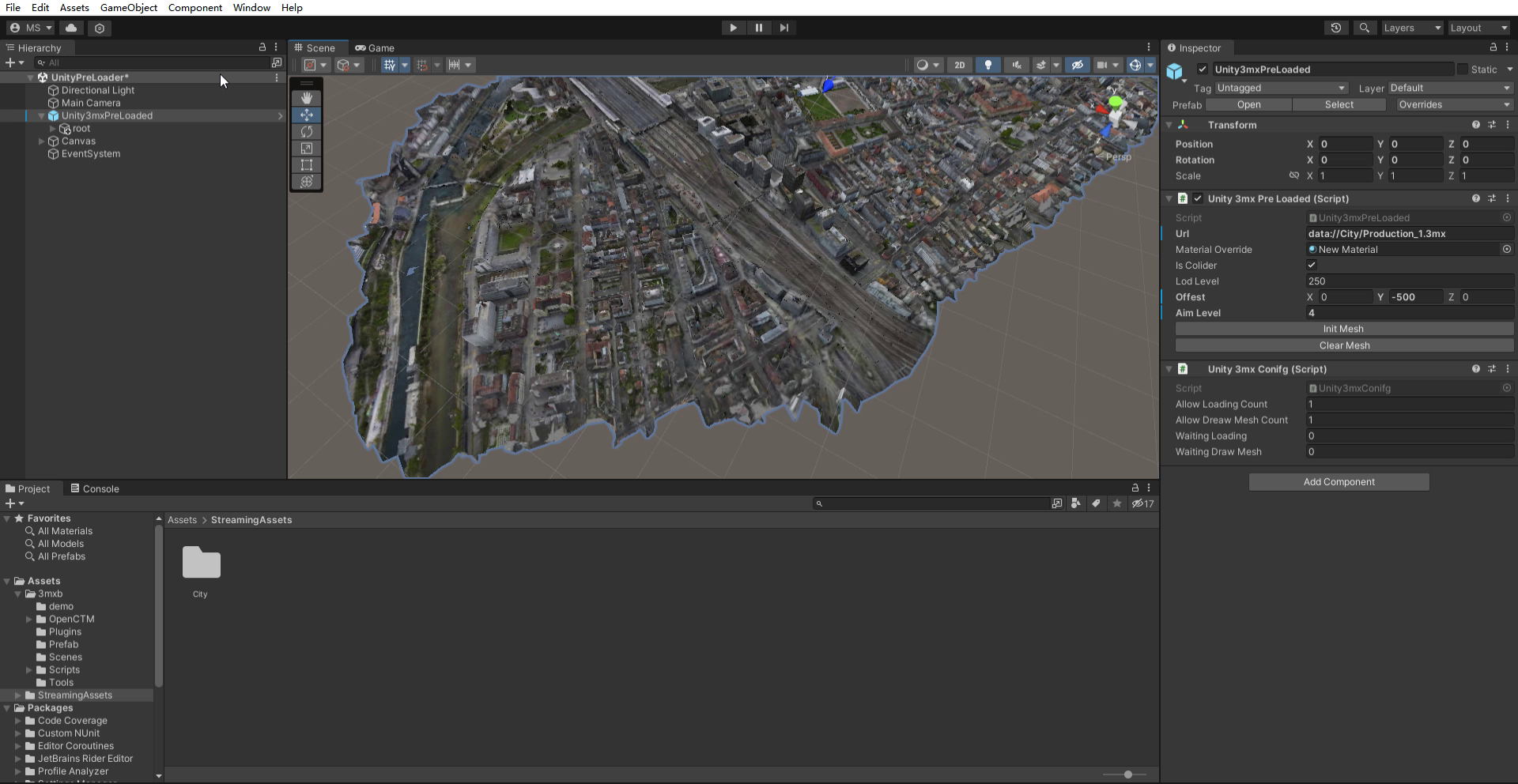Screen dimensions: 1518x784
Task: Select the combined Transform tool
Action: [307, 181]
